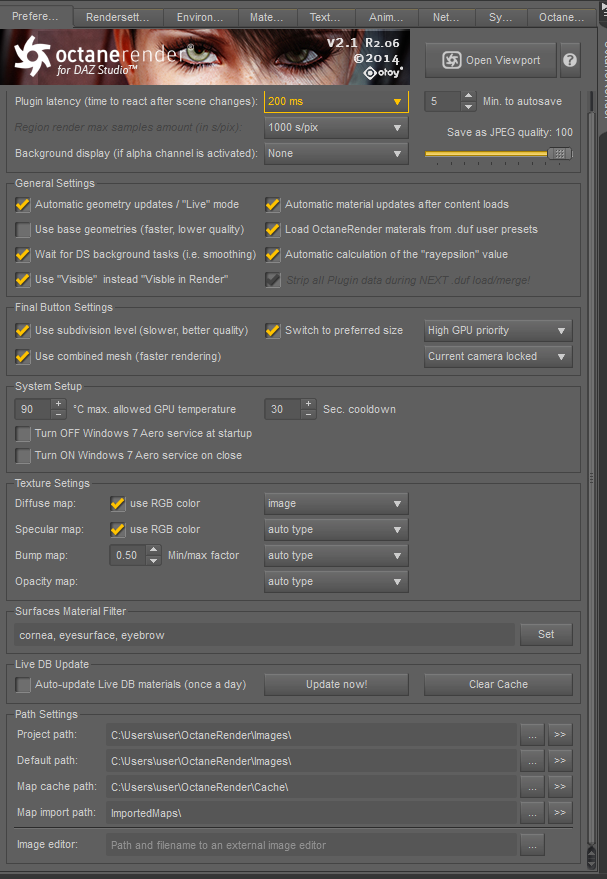Open Map import path with >> button
607x879 pixels.
[560, 812]
